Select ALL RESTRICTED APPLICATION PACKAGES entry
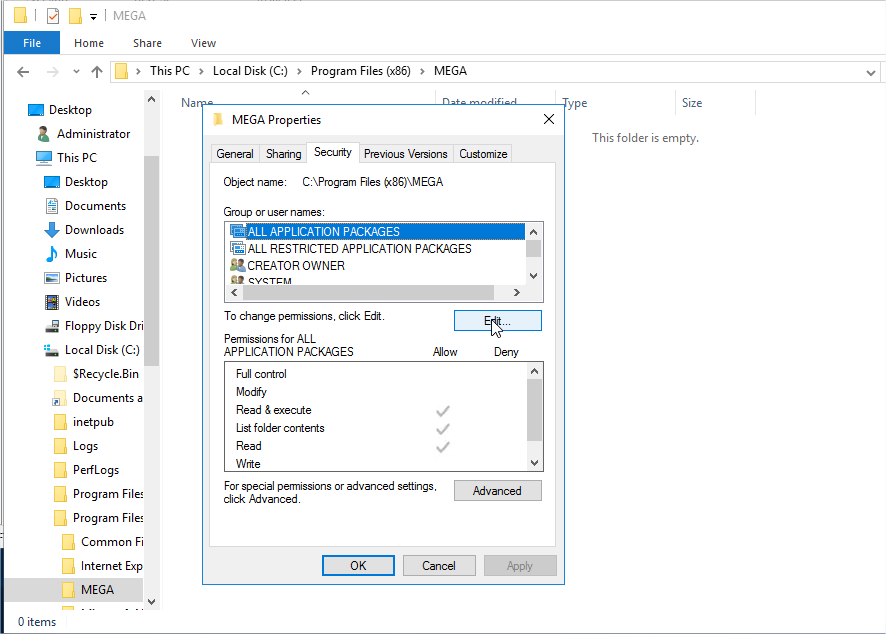886x634 pixels. click(x=359, y=249)
